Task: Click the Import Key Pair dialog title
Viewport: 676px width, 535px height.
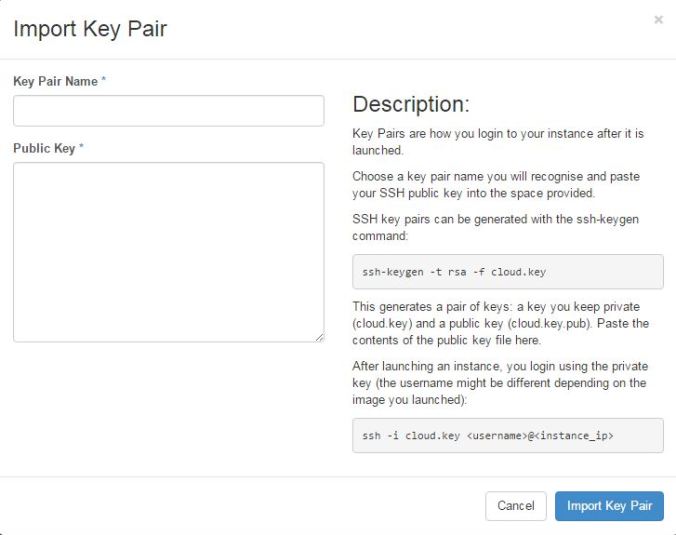Action: [x=90, y=29]
